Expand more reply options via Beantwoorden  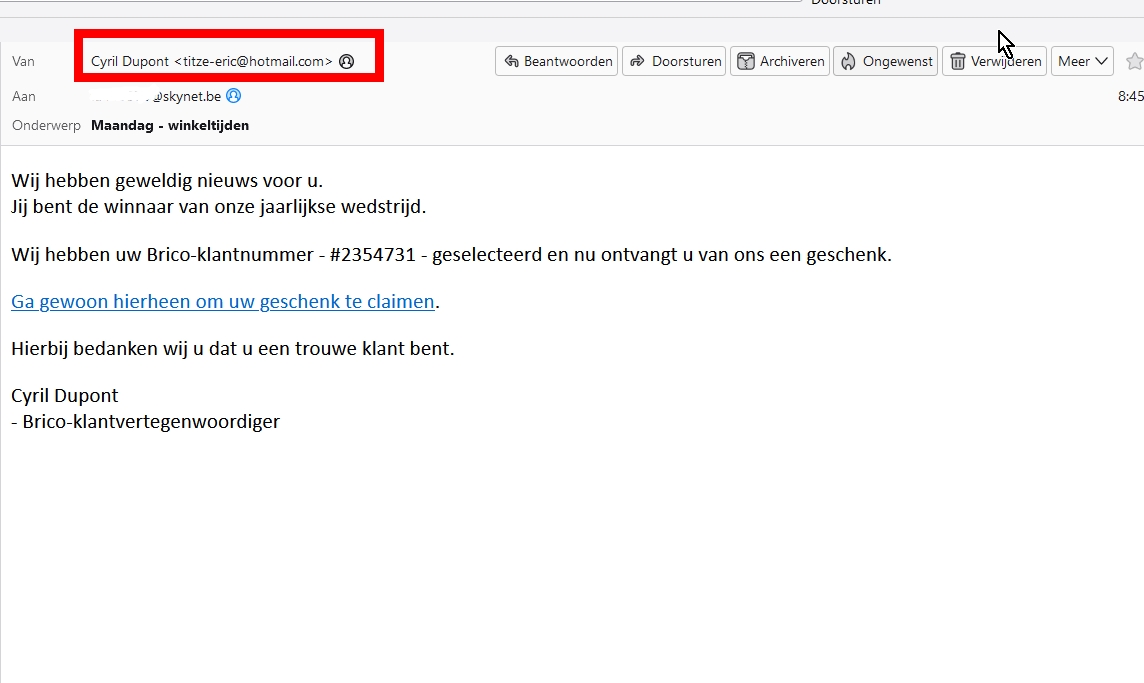556,61
